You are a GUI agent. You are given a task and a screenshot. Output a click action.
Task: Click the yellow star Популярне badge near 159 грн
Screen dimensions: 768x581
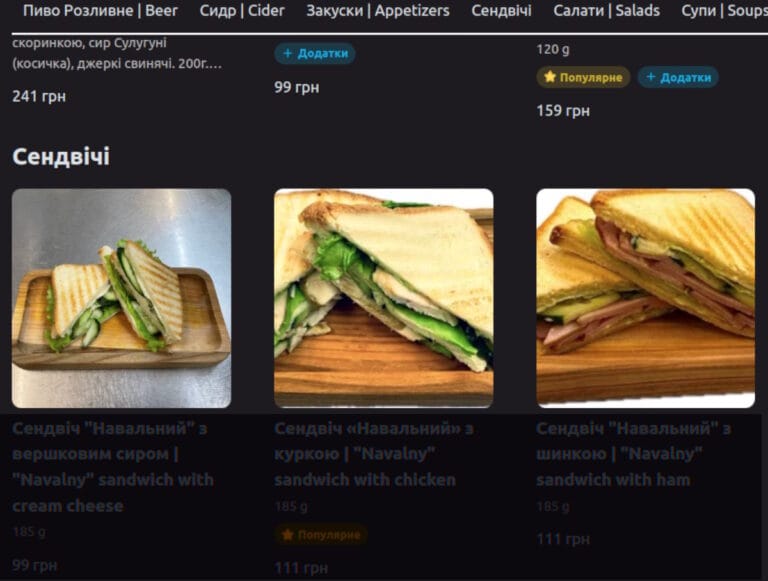pos(583,77)
